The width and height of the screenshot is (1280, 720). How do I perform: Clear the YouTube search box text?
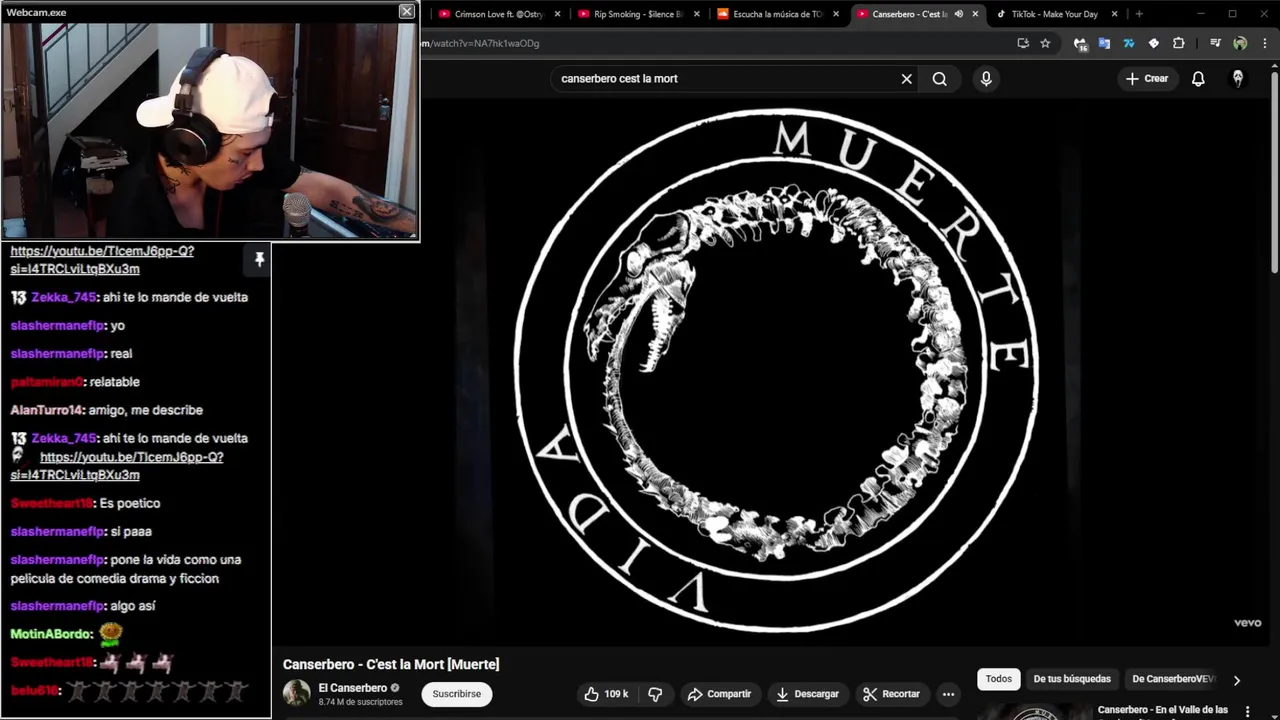907,79
